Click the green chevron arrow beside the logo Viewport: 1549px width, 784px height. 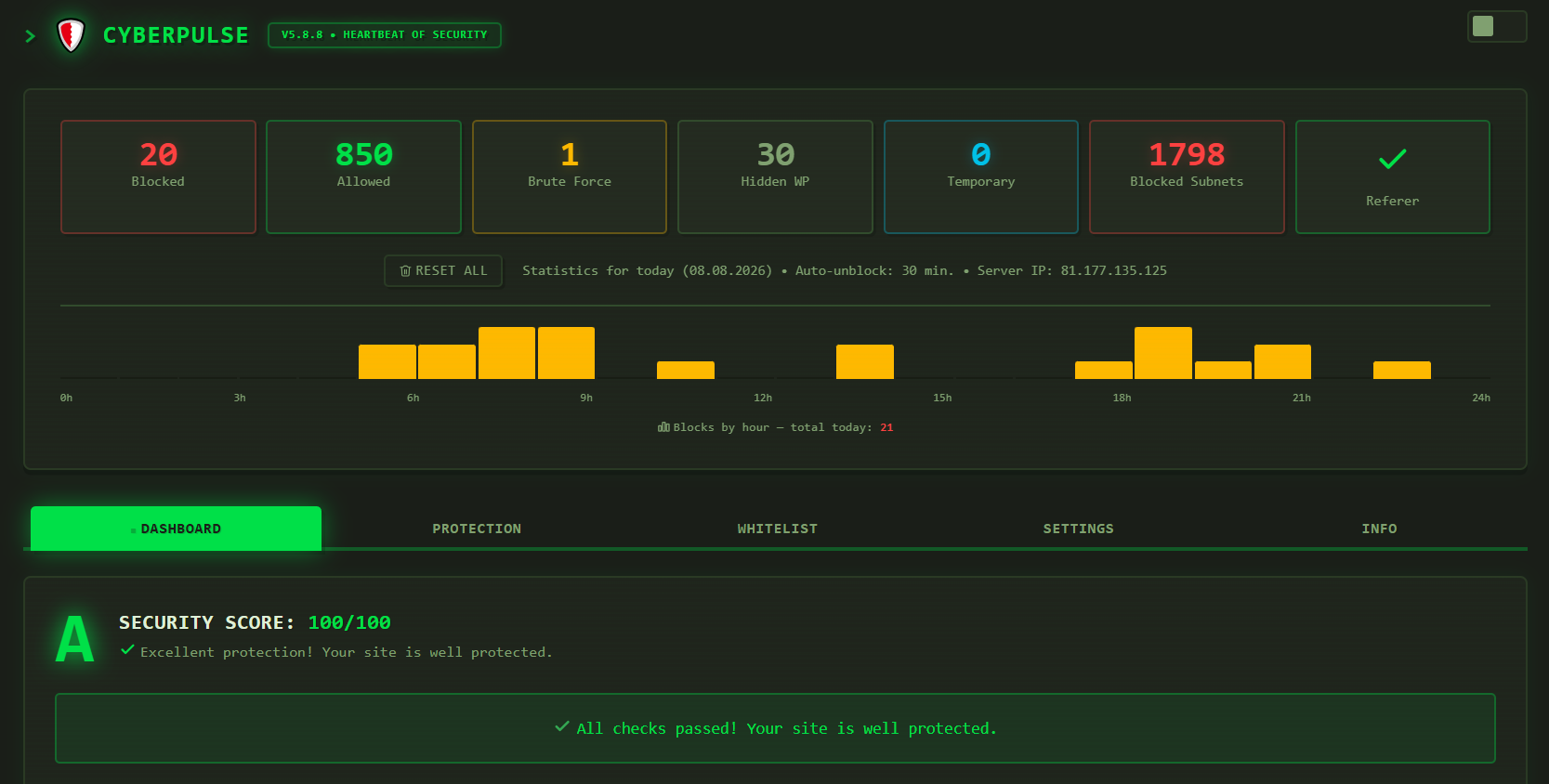[31, 36]
